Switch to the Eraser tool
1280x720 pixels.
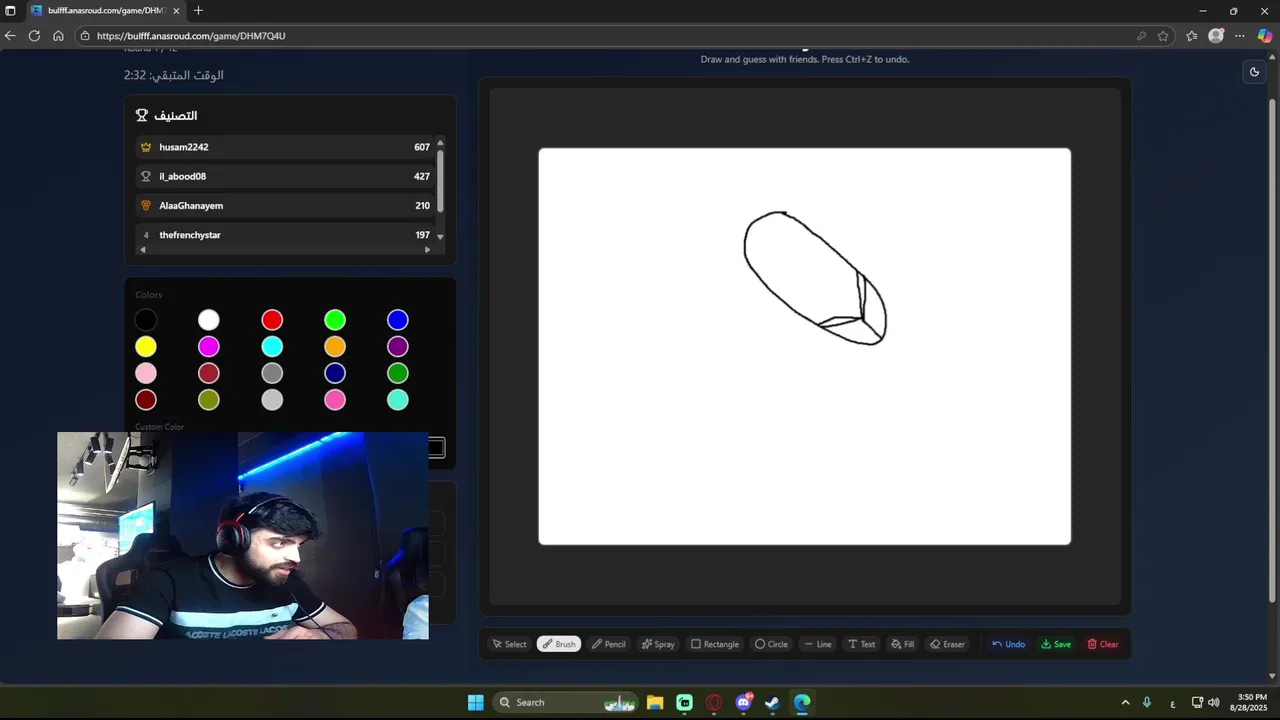947,644
